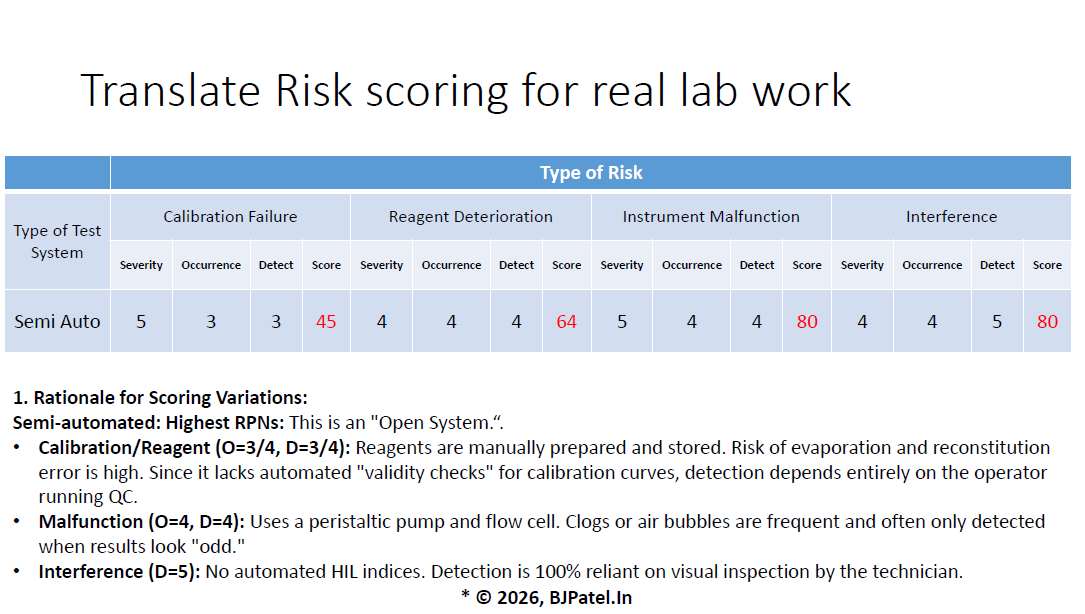Click the red Calibration Failure score 45
The image size is (1085, 614).
click(x=326, y=321)
